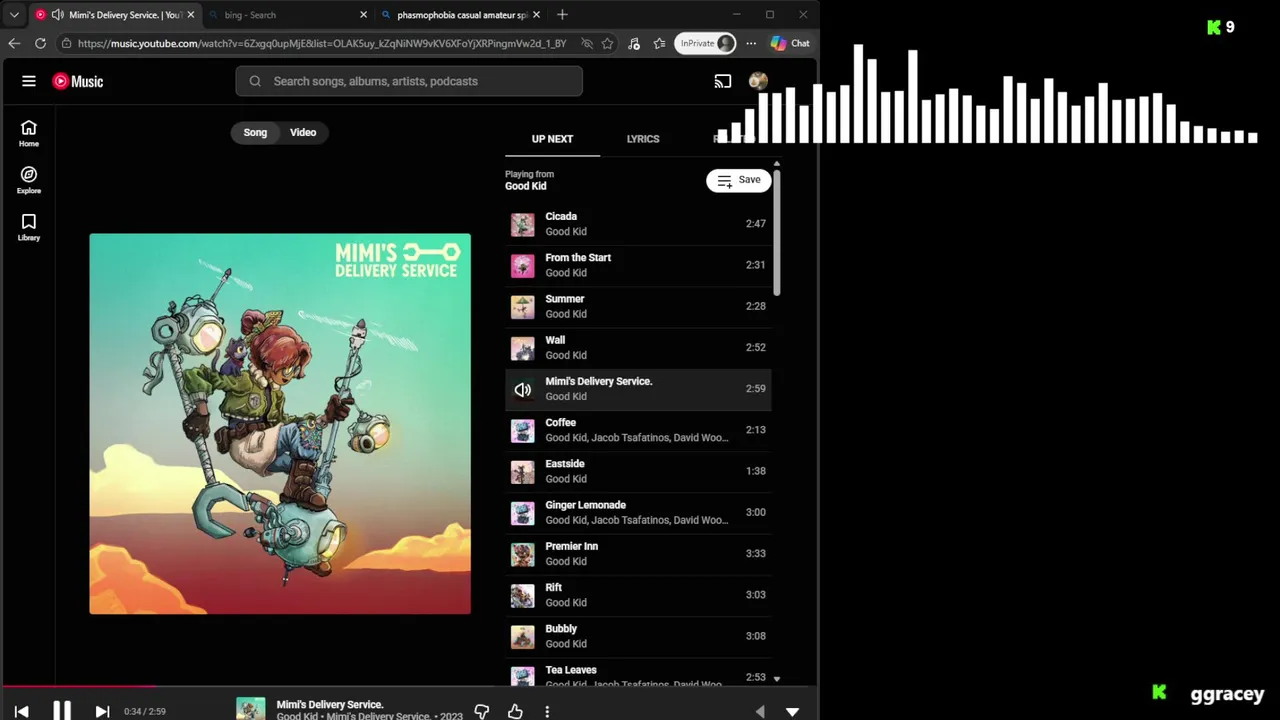Click the search magnifier icon
1280x720 pixels.
click(x=255, y=81)
